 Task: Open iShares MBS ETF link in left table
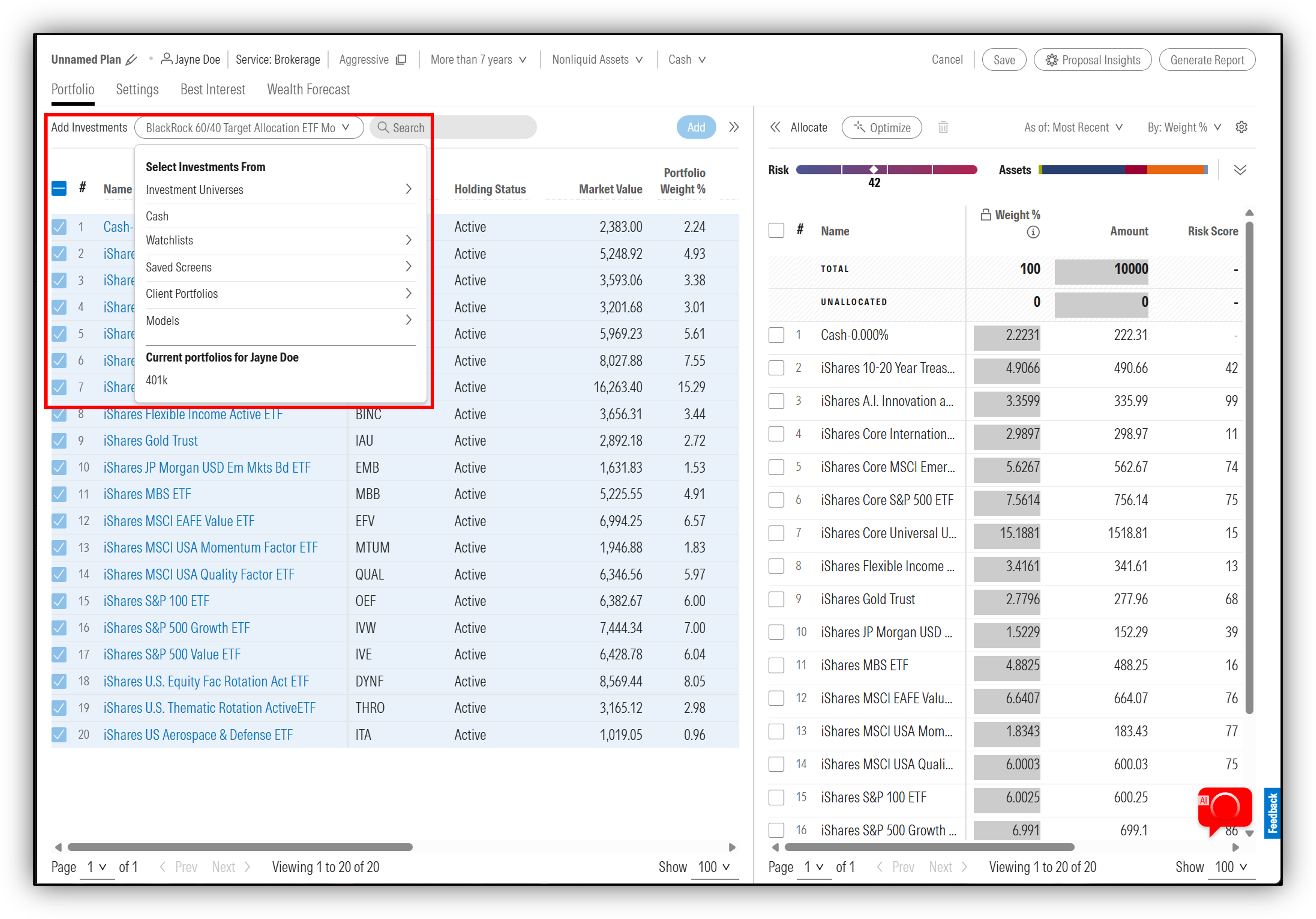[147, 494]
